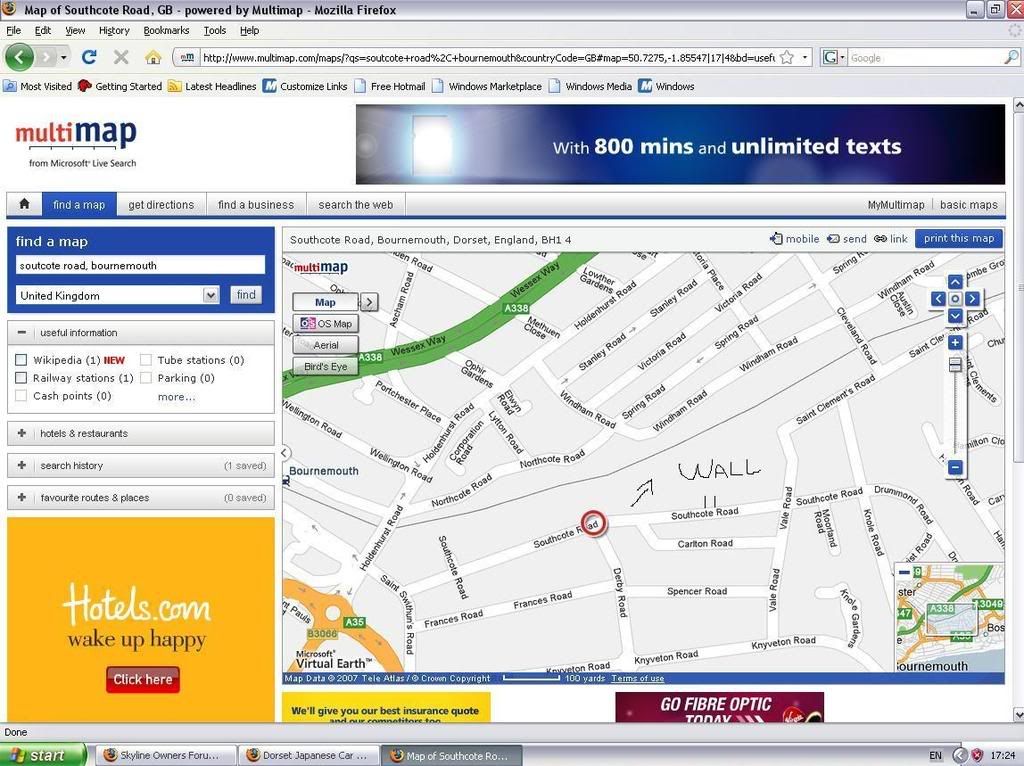The height and width of the screenshot is (766, 1024).
Task: Click the find a map search field
Action: click(x=140, y=266)
